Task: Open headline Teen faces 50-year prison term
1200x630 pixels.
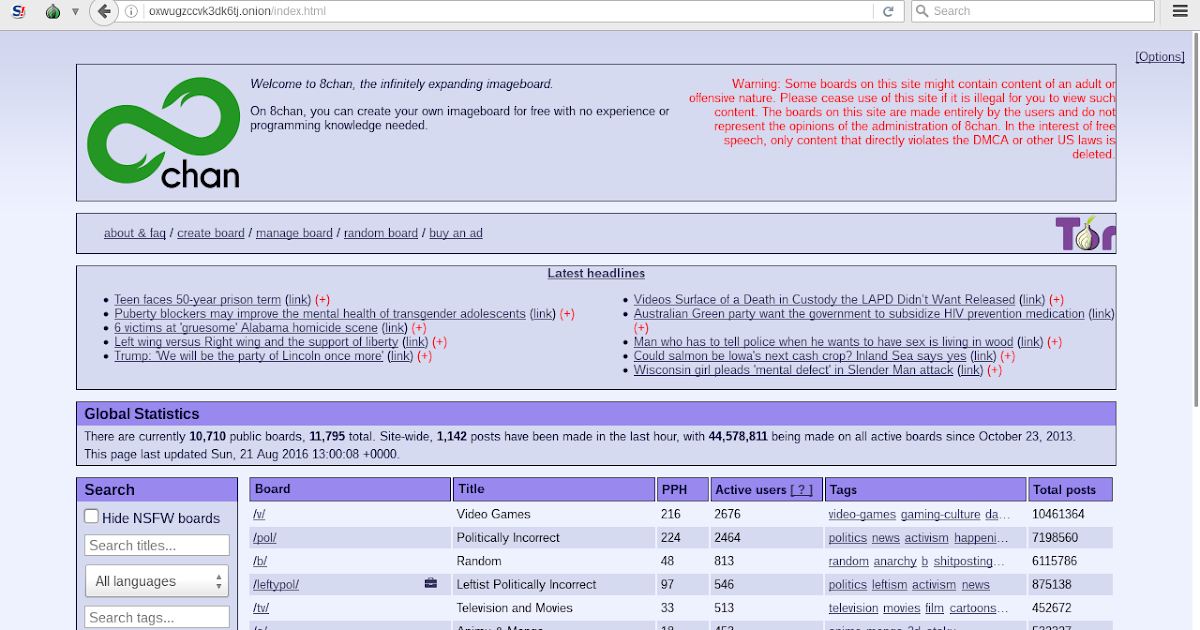Action: 198,300
